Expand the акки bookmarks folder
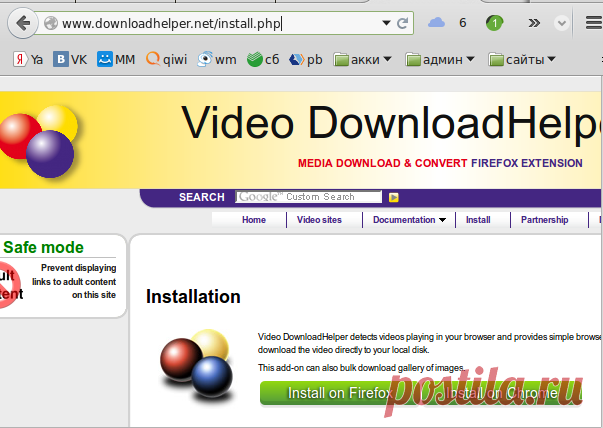 362,60
